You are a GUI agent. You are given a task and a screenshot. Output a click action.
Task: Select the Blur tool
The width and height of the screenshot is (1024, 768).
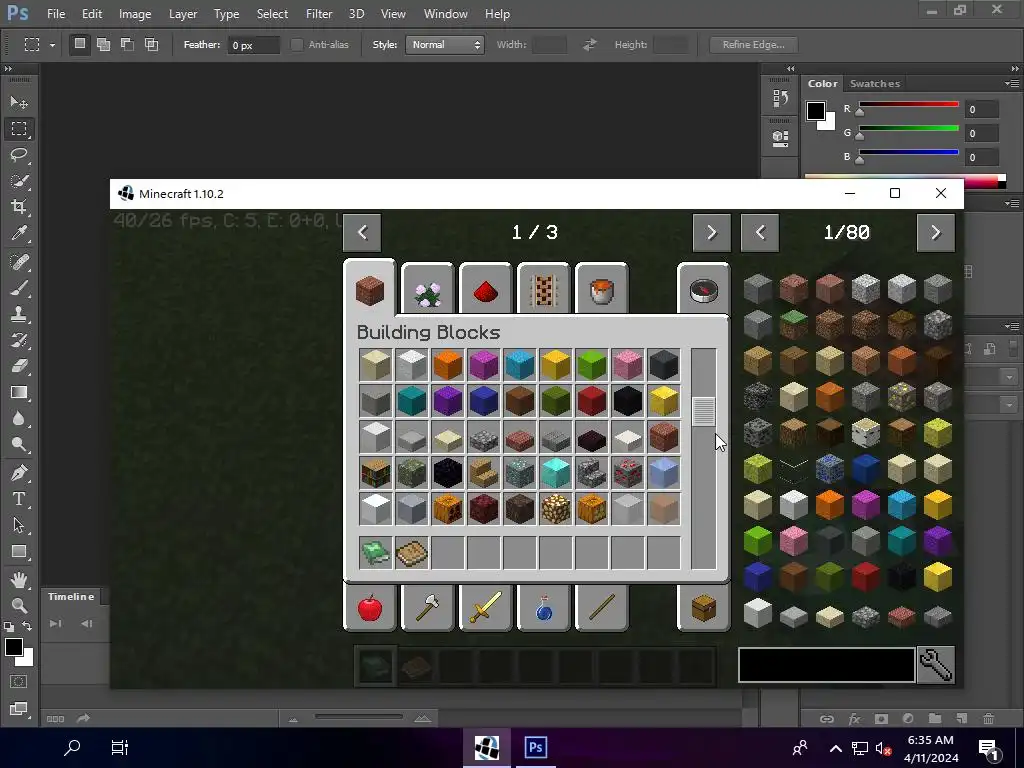pyautogui.click(x=19, y=419)
